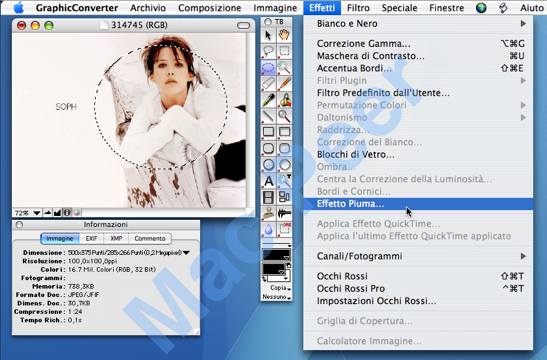Open the script menu icon in menu bar
Viewport: 547px width, 360px height.
click(x=503, y=8)
